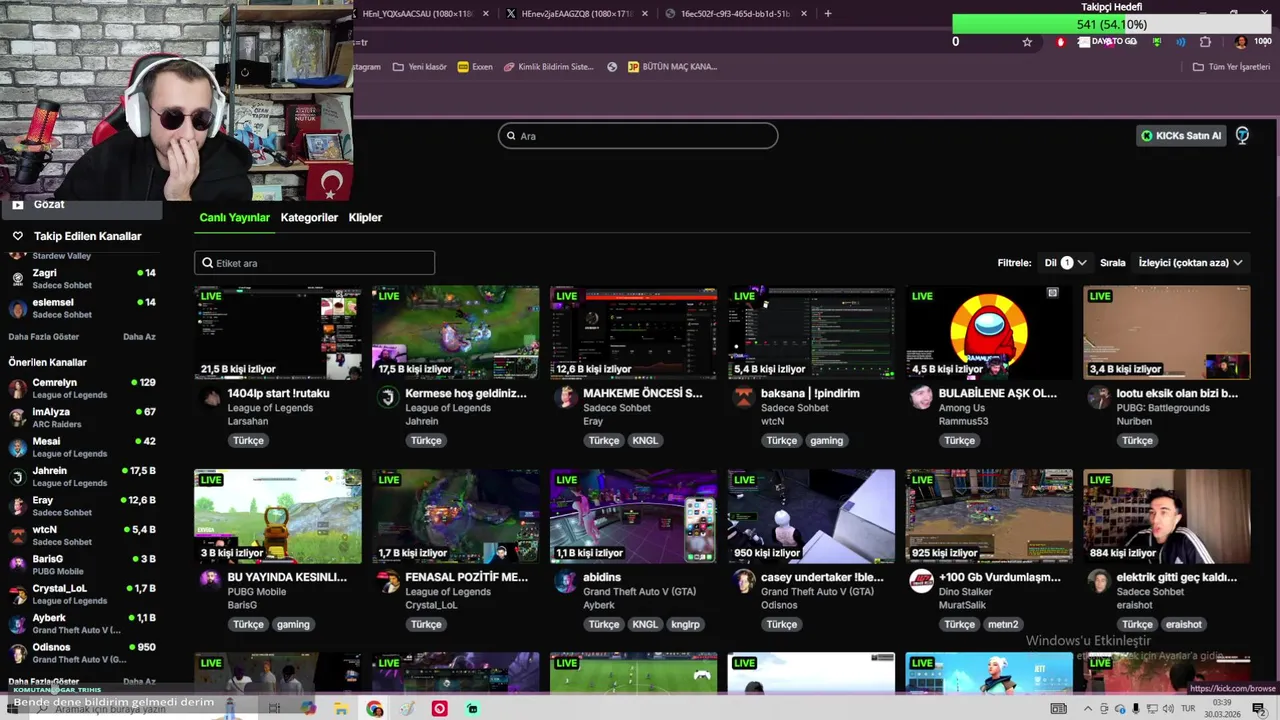Switch to the Canlı Yayınlar tab

click(x=234, y=217)
